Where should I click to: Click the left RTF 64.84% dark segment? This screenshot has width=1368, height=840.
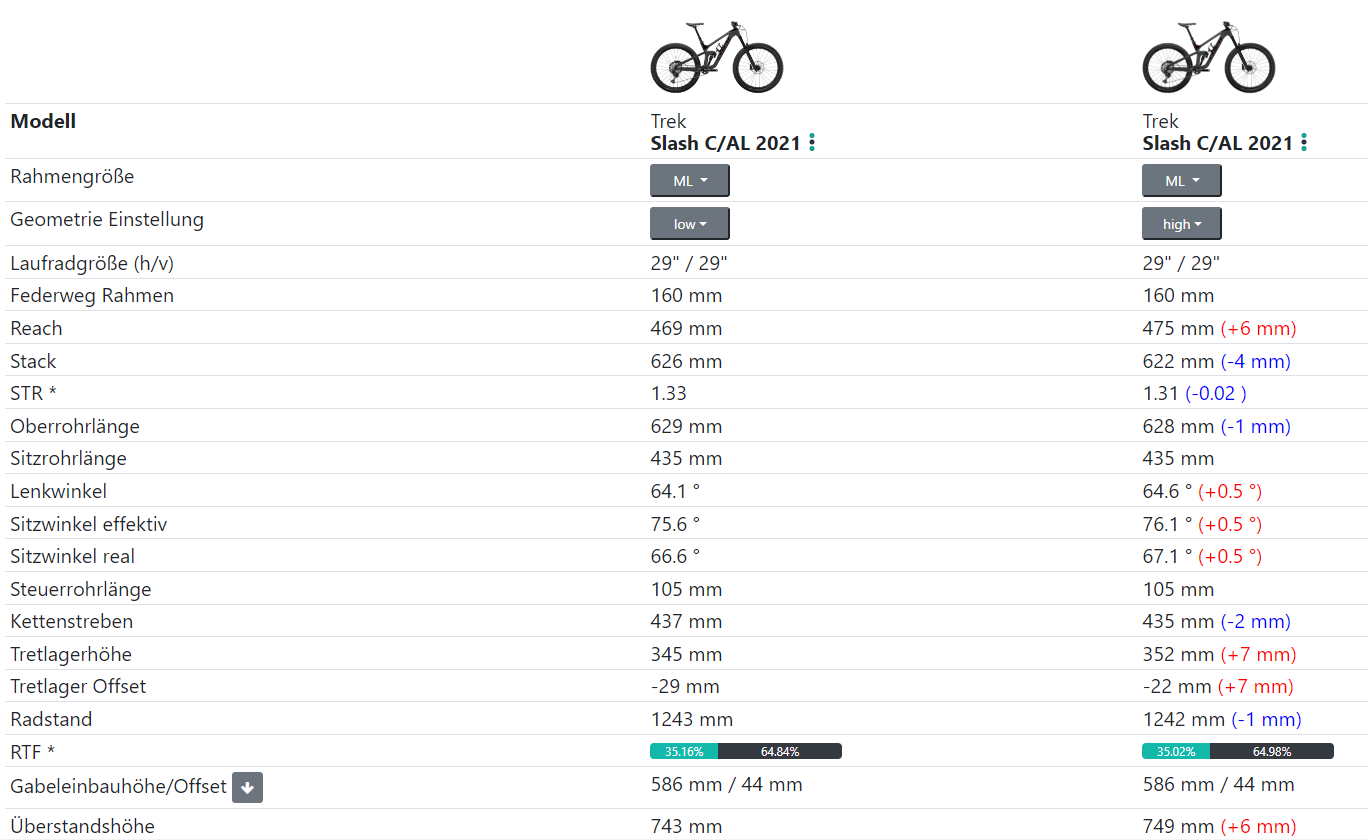780,751
